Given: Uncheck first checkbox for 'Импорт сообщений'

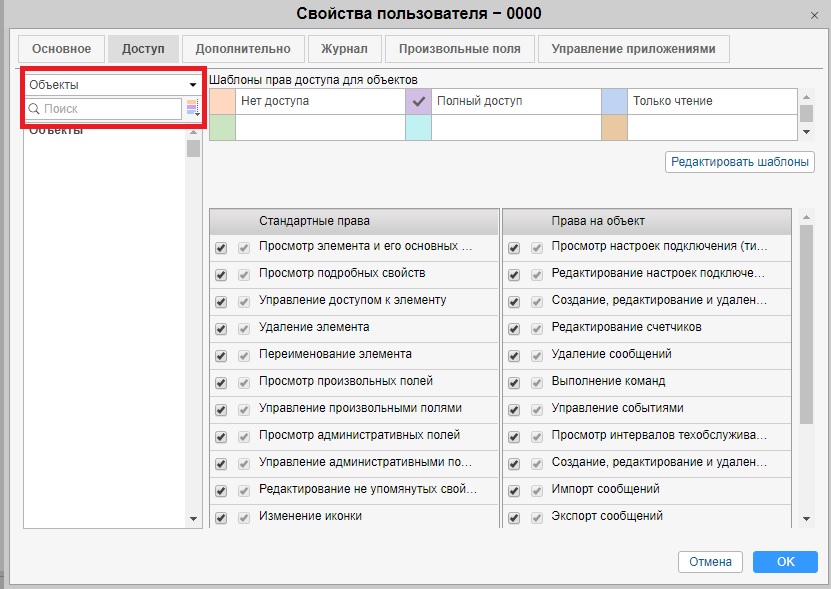Looking at the screenshot, I should coord(514,490).
